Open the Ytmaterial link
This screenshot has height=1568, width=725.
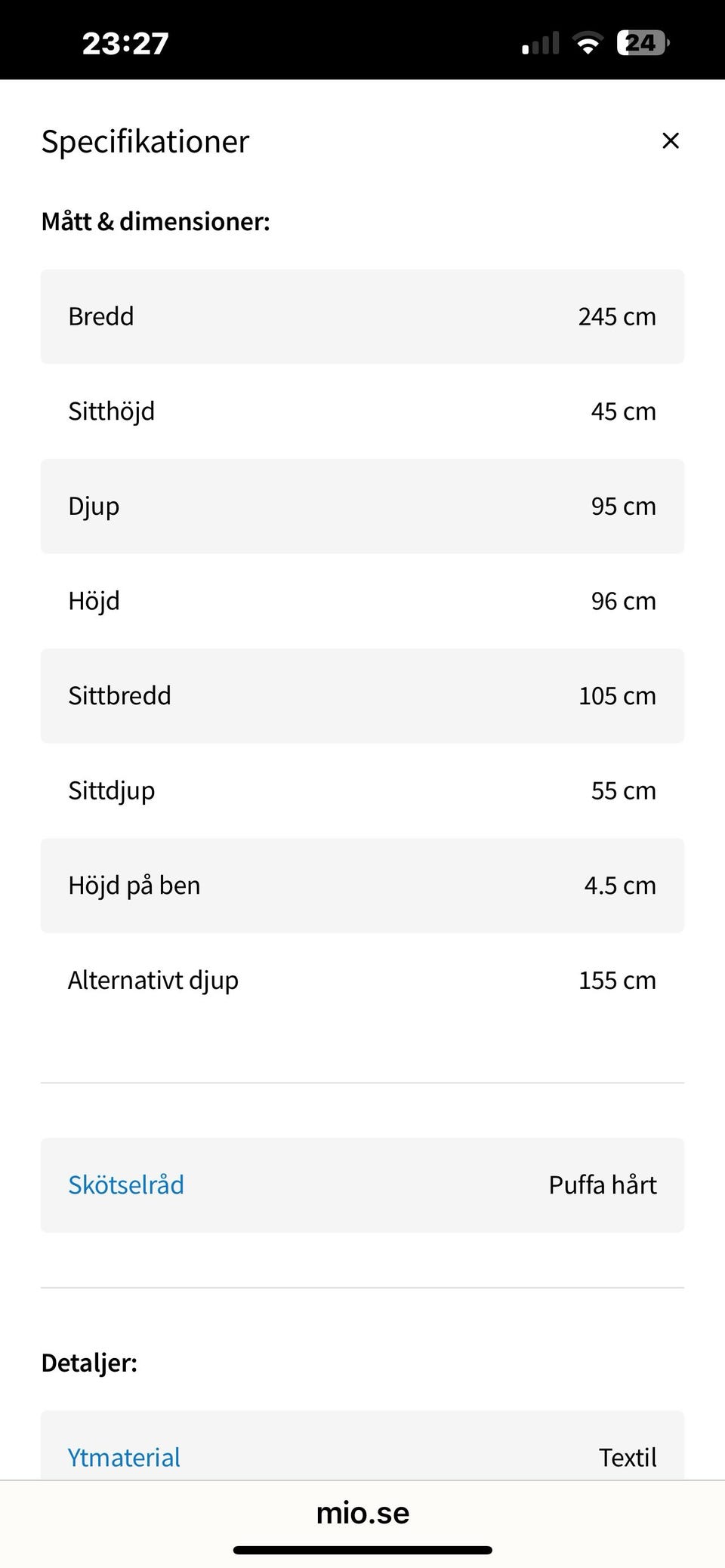(x=124, y=1457)
